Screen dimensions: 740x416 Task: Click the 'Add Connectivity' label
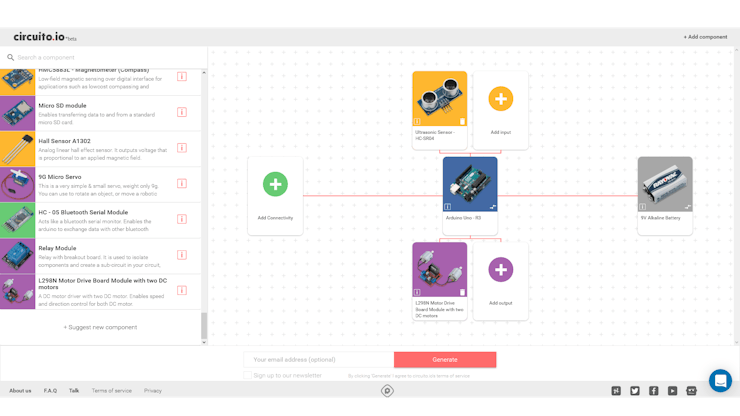pyautogui.click(x=275, y=218)
